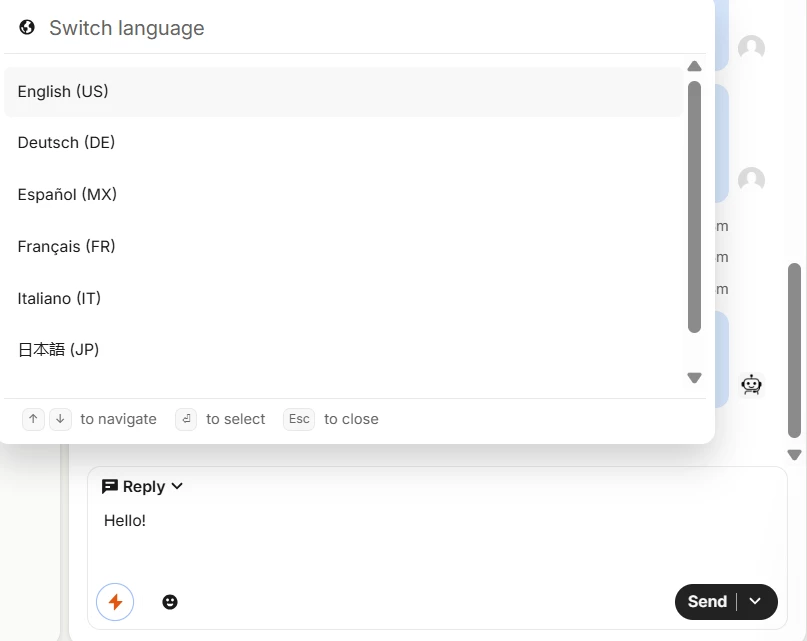Send the reply message

click(x=707, y=602)
